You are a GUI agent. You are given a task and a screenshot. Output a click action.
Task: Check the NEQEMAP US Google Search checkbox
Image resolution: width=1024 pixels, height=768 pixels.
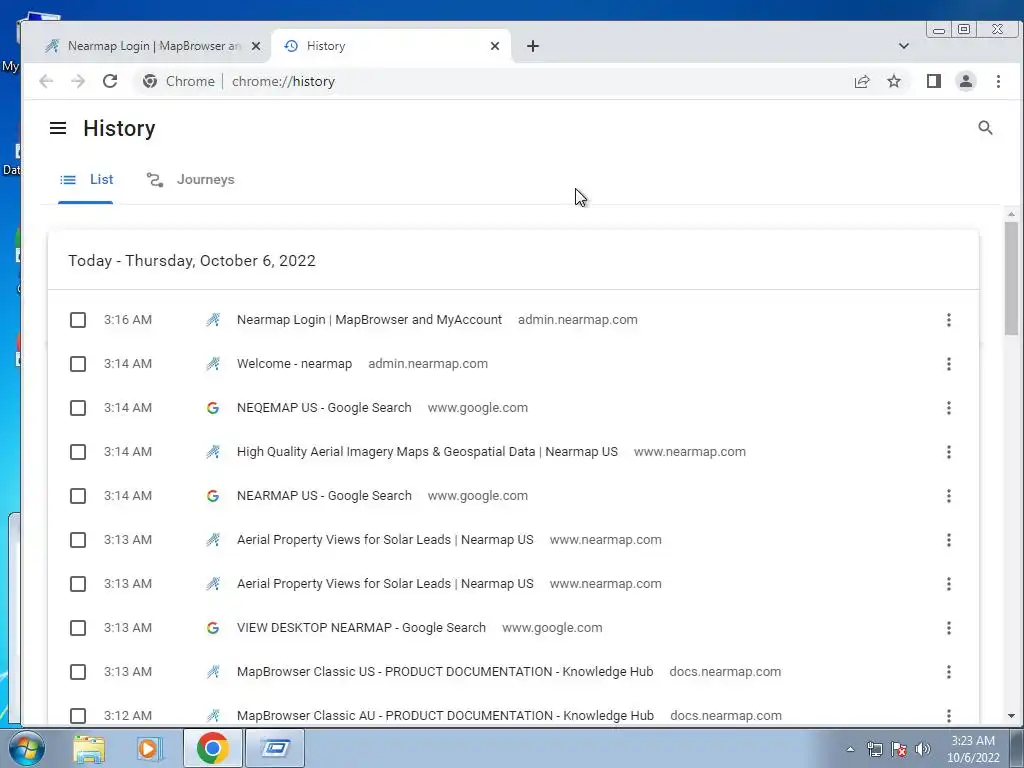pyautogui.click(x=78, y=408)
